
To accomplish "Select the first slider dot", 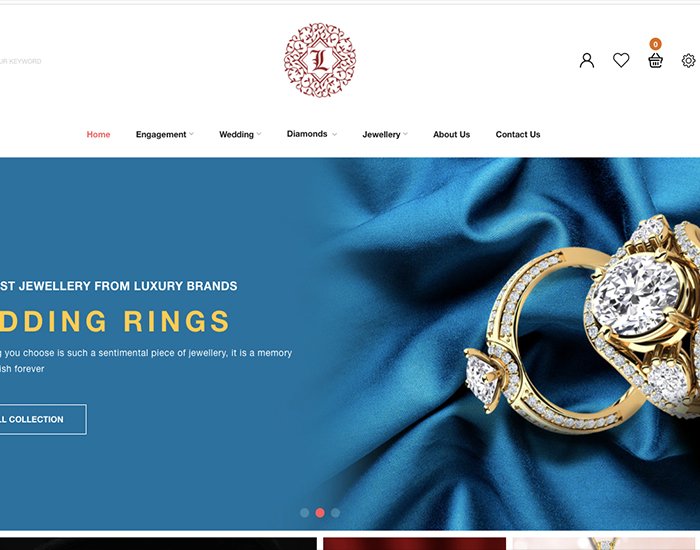I will click(304, 512).
